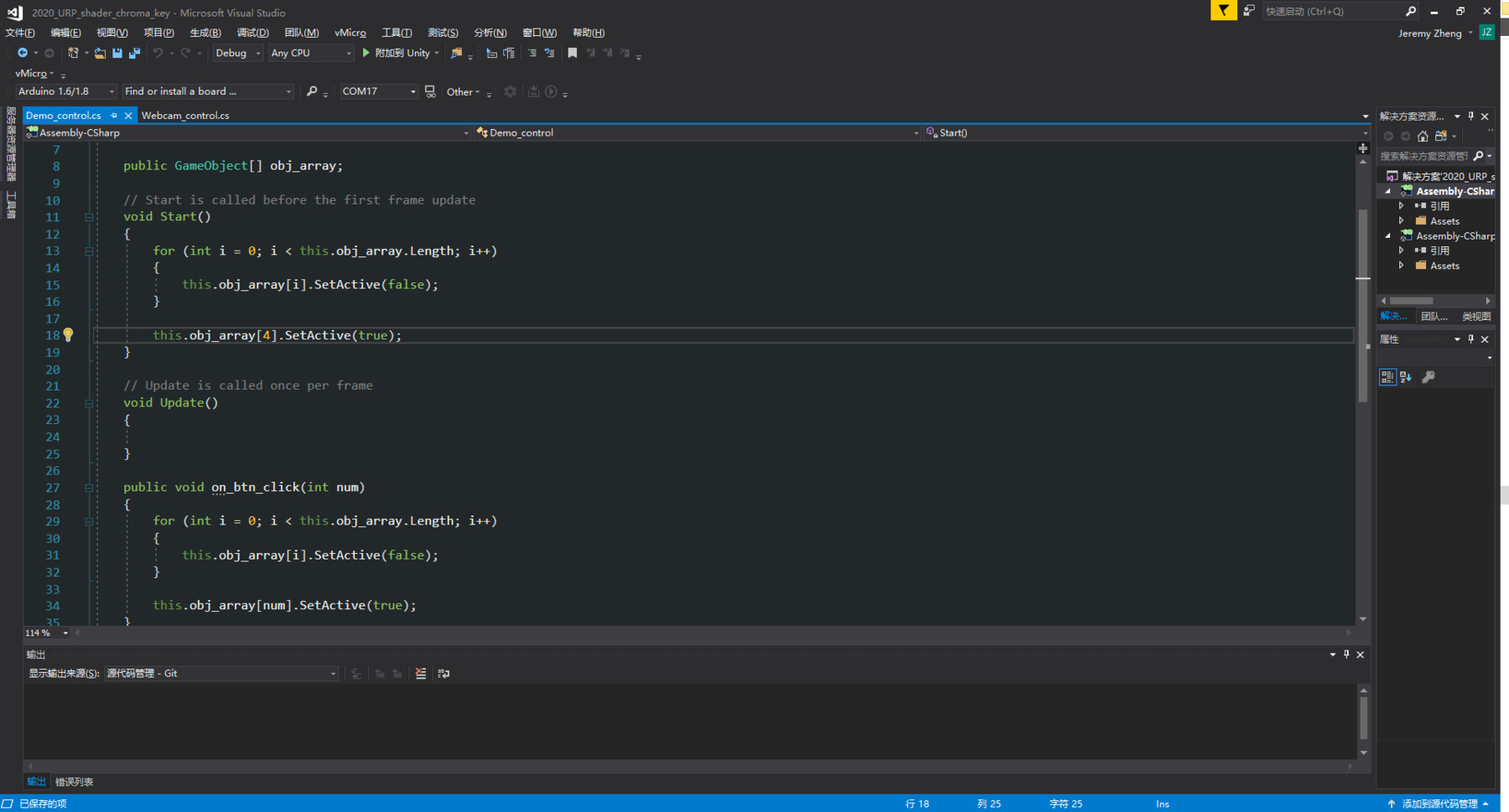Image resolution: width=1509 pixels, height=812 pixels.
Task: Switch to the Webcam_control.cs tab
Action: pyautogui.click(x=185, y=116)
